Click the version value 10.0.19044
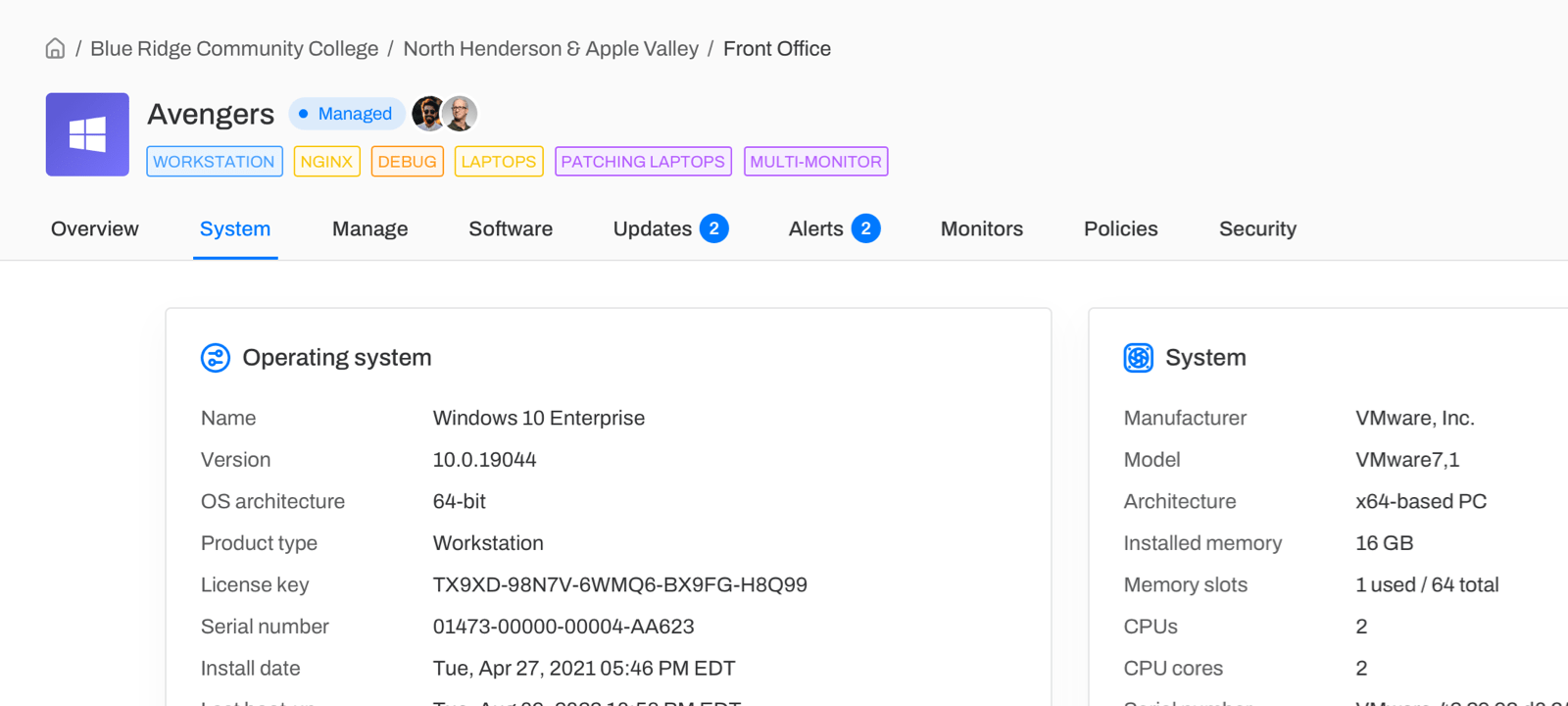 [x=485, y=460]
